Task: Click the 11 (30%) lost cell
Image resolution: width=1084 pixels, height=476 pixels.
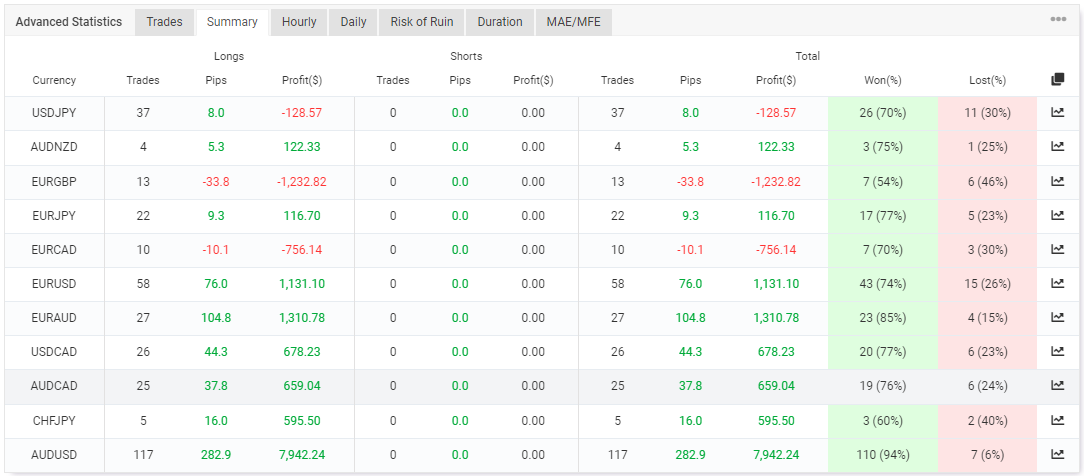Action: pyautogui.click(x=987, y=113)
